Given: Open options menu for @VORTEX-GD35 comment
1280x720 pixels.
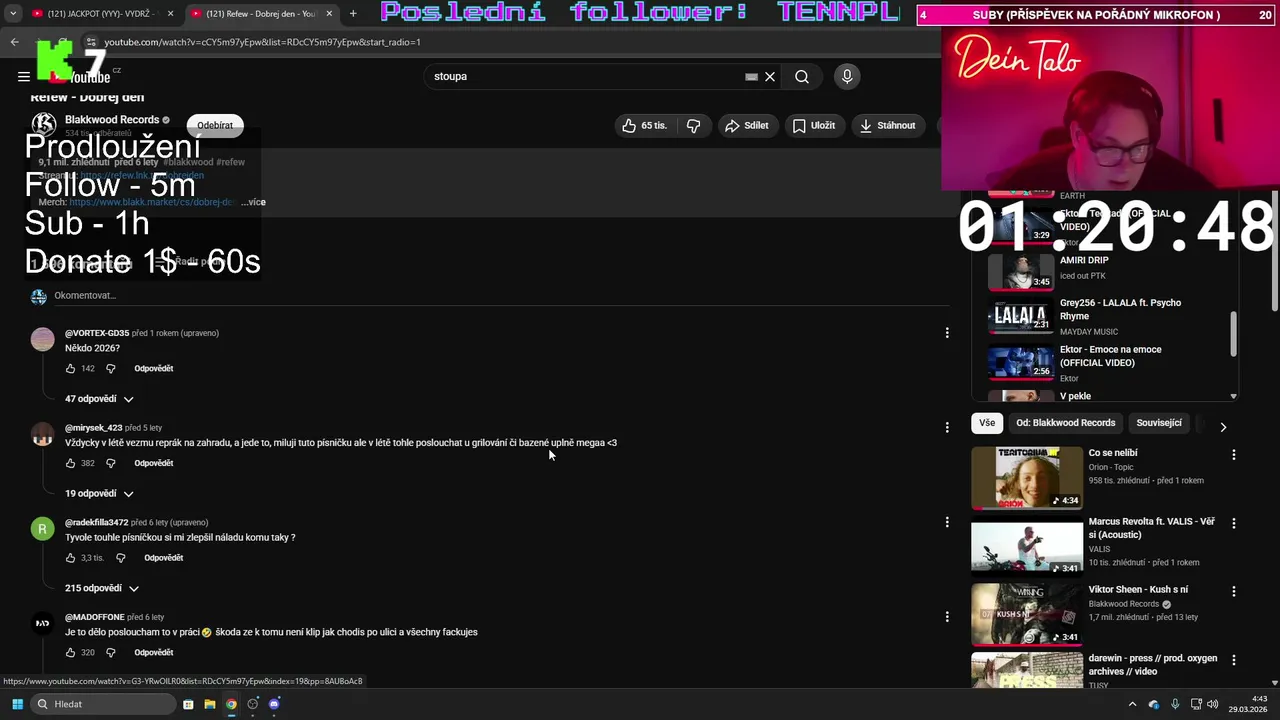Looking at the screenshot, I should pos(947,332).
